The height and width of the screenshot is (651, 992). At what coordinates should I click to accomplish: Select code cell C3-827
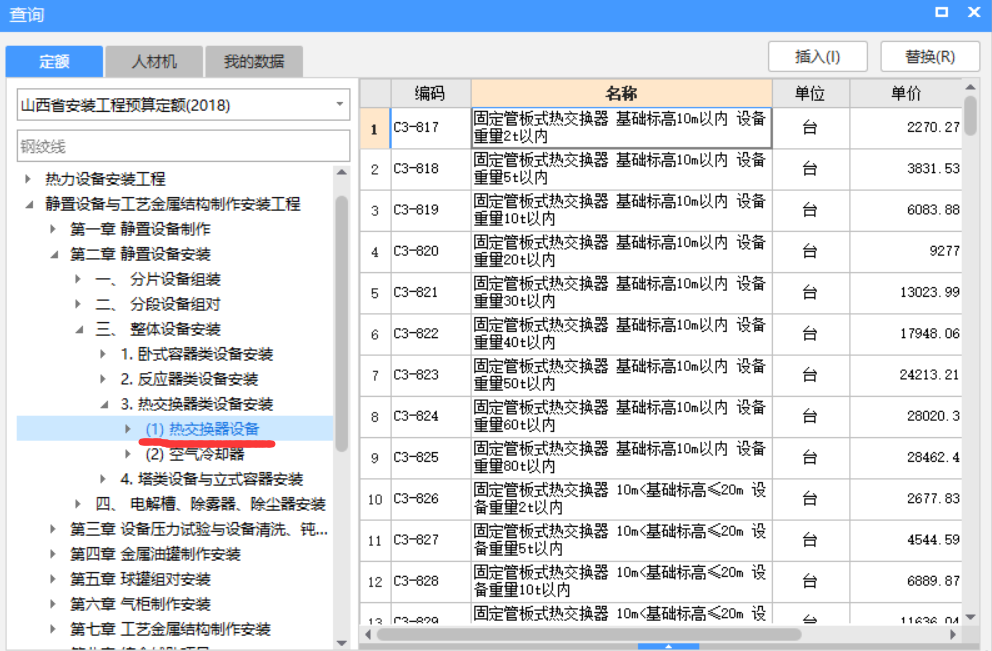pos(430,540)
